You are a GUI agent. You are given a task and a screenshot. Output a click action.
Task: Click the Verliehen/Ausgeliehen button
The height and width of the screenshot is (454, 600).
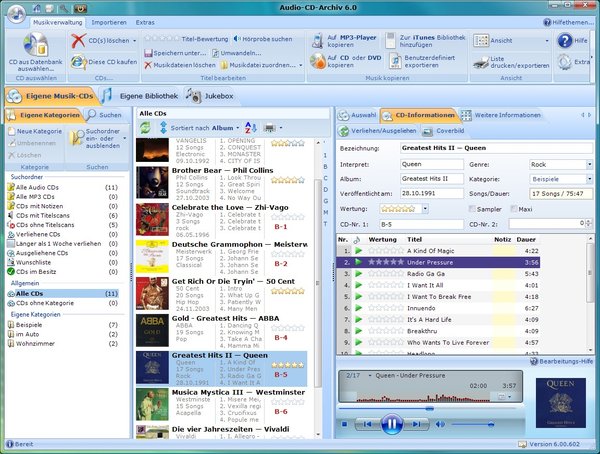378,131
